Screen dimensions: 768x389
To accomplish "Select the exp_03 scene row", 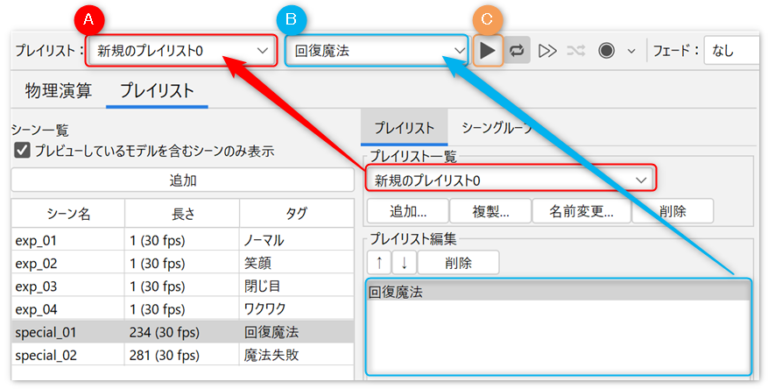I will click(182, 286).
